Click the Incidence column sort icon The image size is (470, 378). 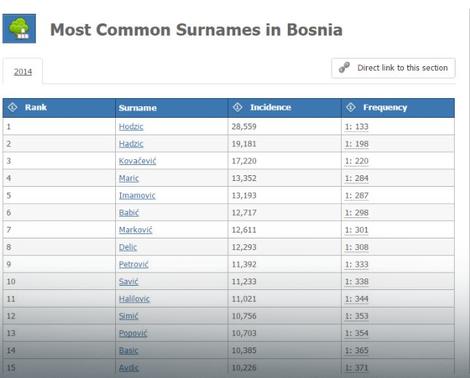pyautogui.click(x=237, y=107)
